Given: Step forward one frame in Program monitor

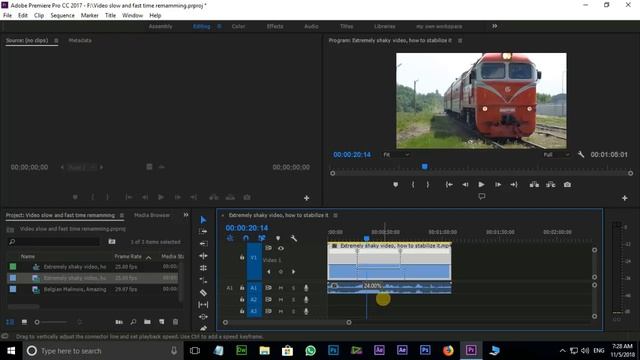Looking at the screenshot, I should [498, 184].
